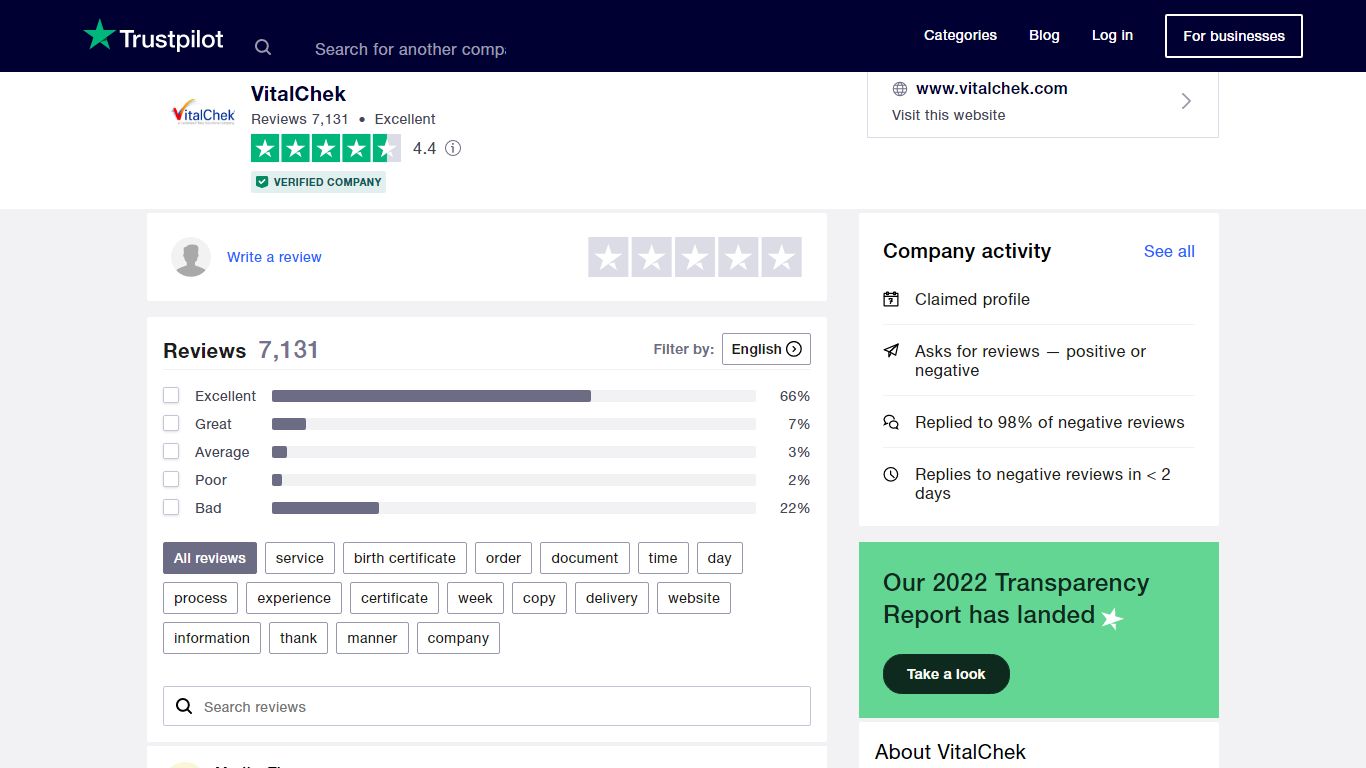Filter reviews by day tag
Screen dimensions: 1366x768
pos(720,558)
